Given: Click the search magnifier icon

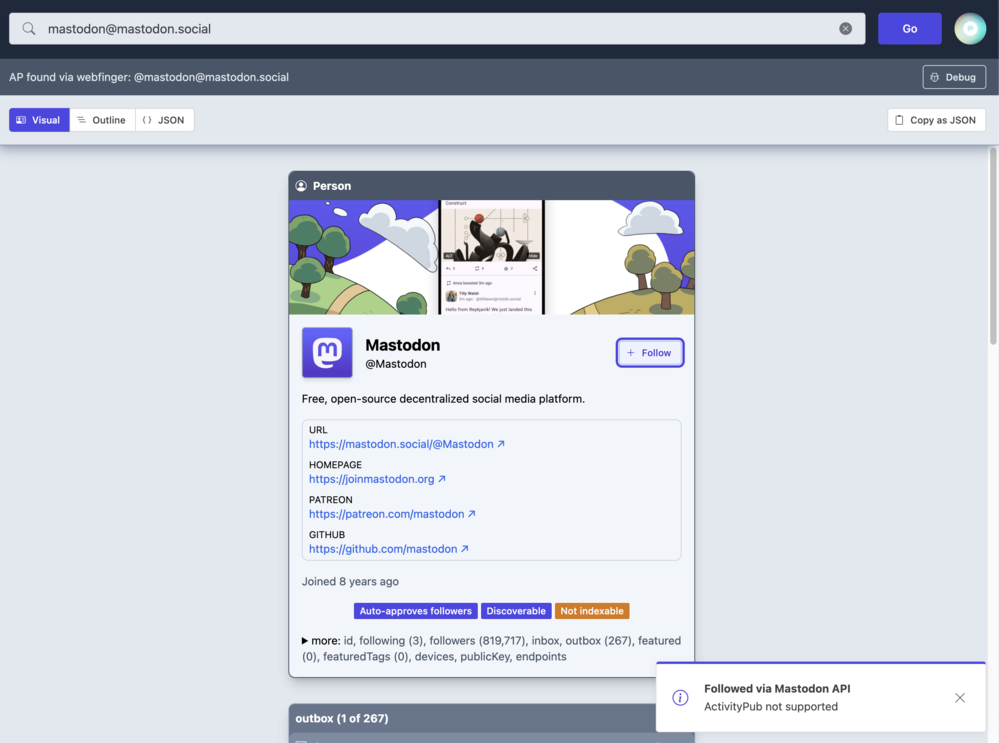Looking at the screenshot, I should 29,29.
